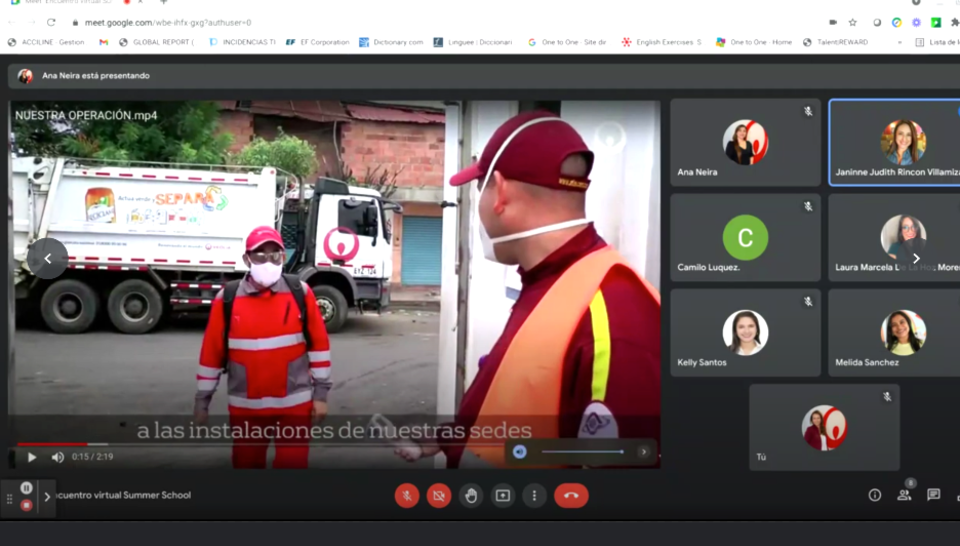Go to previous slide using left arrow
The width and height of the screenshot is (960, 546).
click(x=48, y=259)
